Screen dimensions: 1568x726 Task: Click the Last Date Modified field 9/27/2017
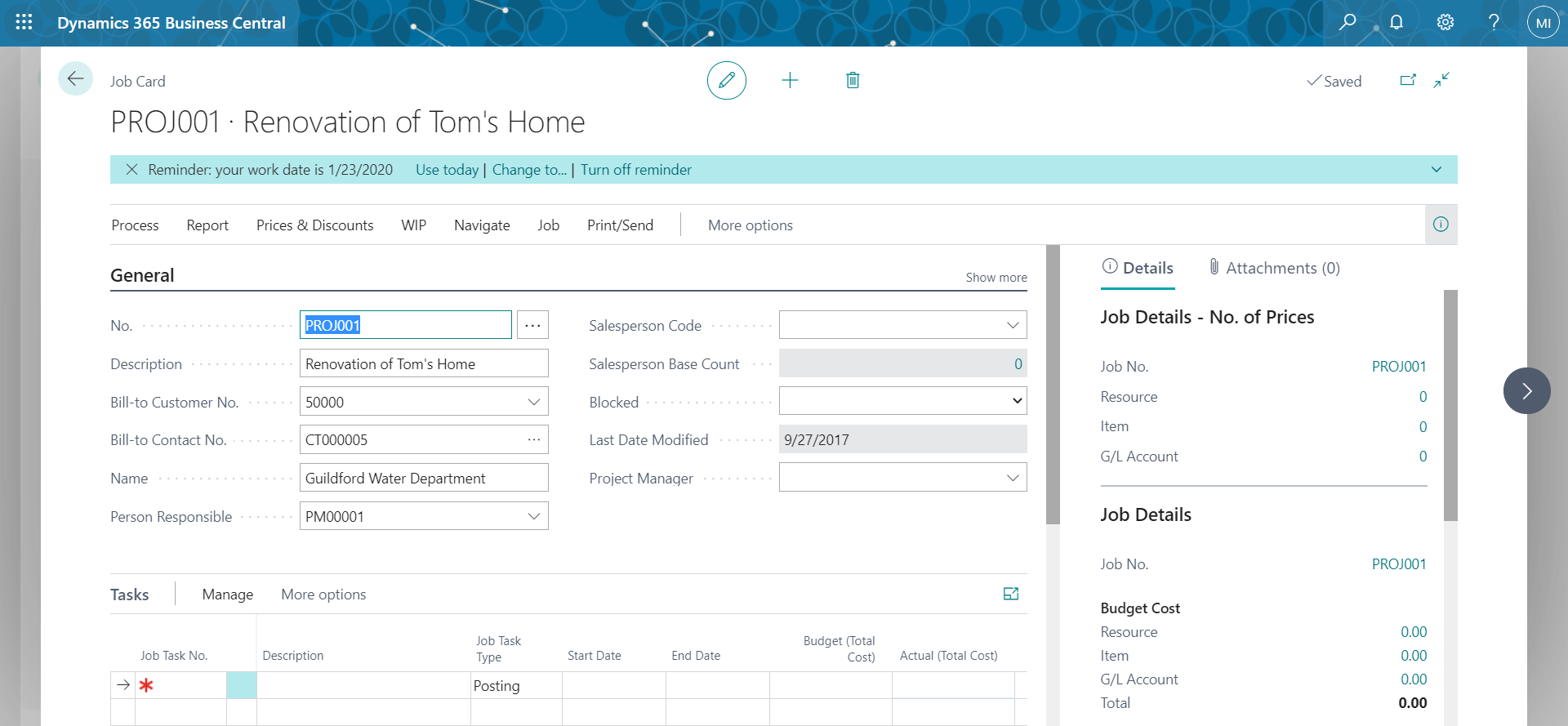(x=903, y=439)
